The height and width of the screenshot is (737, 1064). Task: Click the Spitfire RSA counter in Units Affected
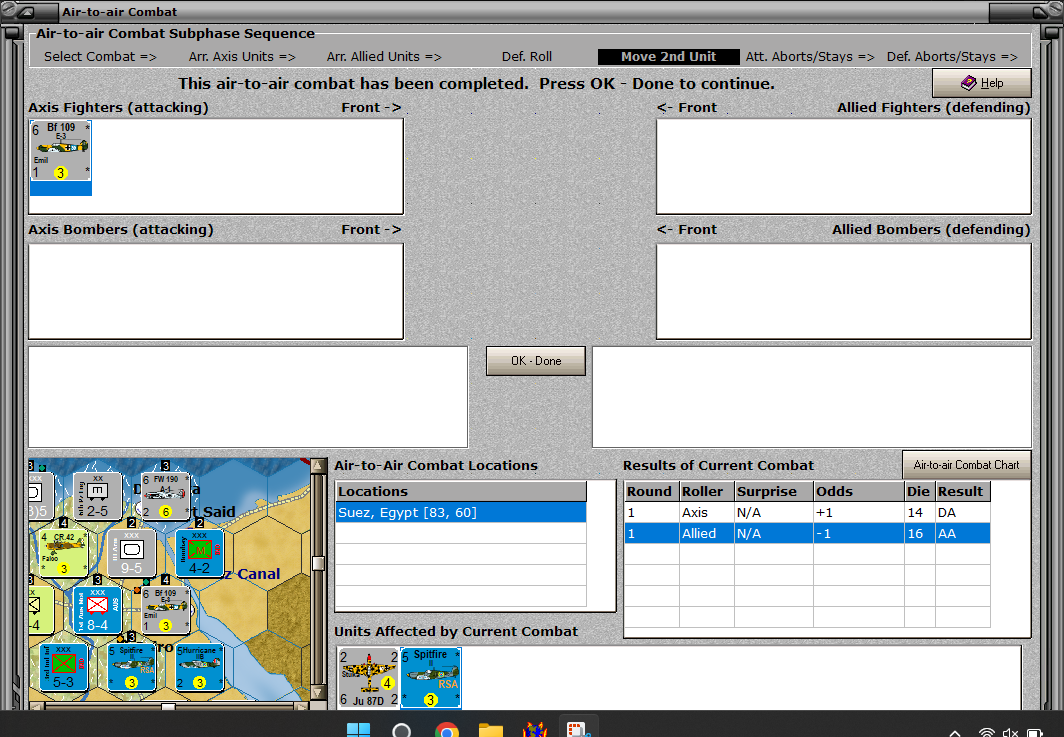[x=430, y=677]
